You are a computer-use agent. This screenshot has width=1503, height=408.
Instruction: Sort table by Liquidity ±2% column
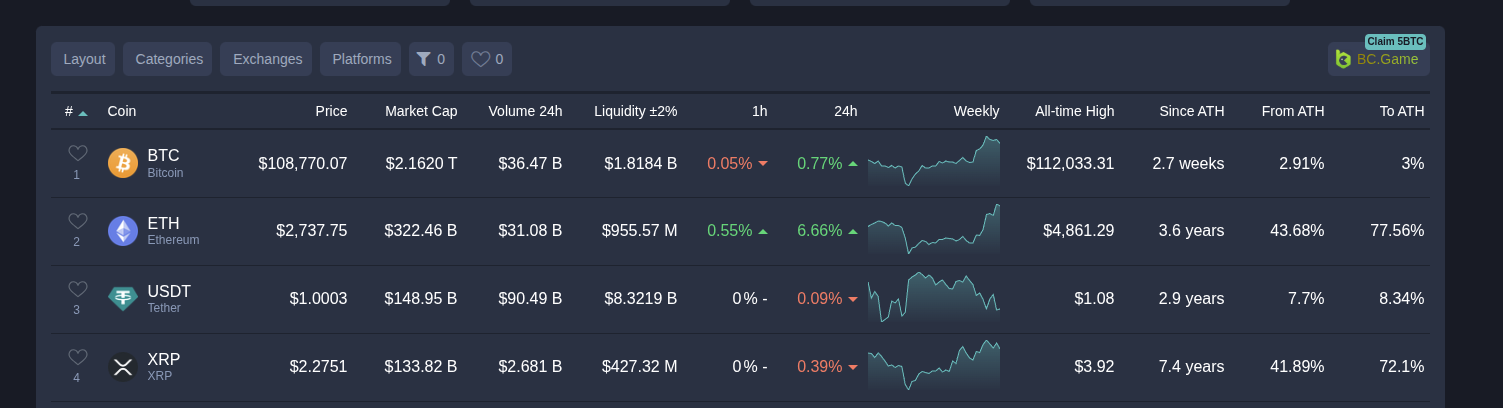tap(635, 111)
